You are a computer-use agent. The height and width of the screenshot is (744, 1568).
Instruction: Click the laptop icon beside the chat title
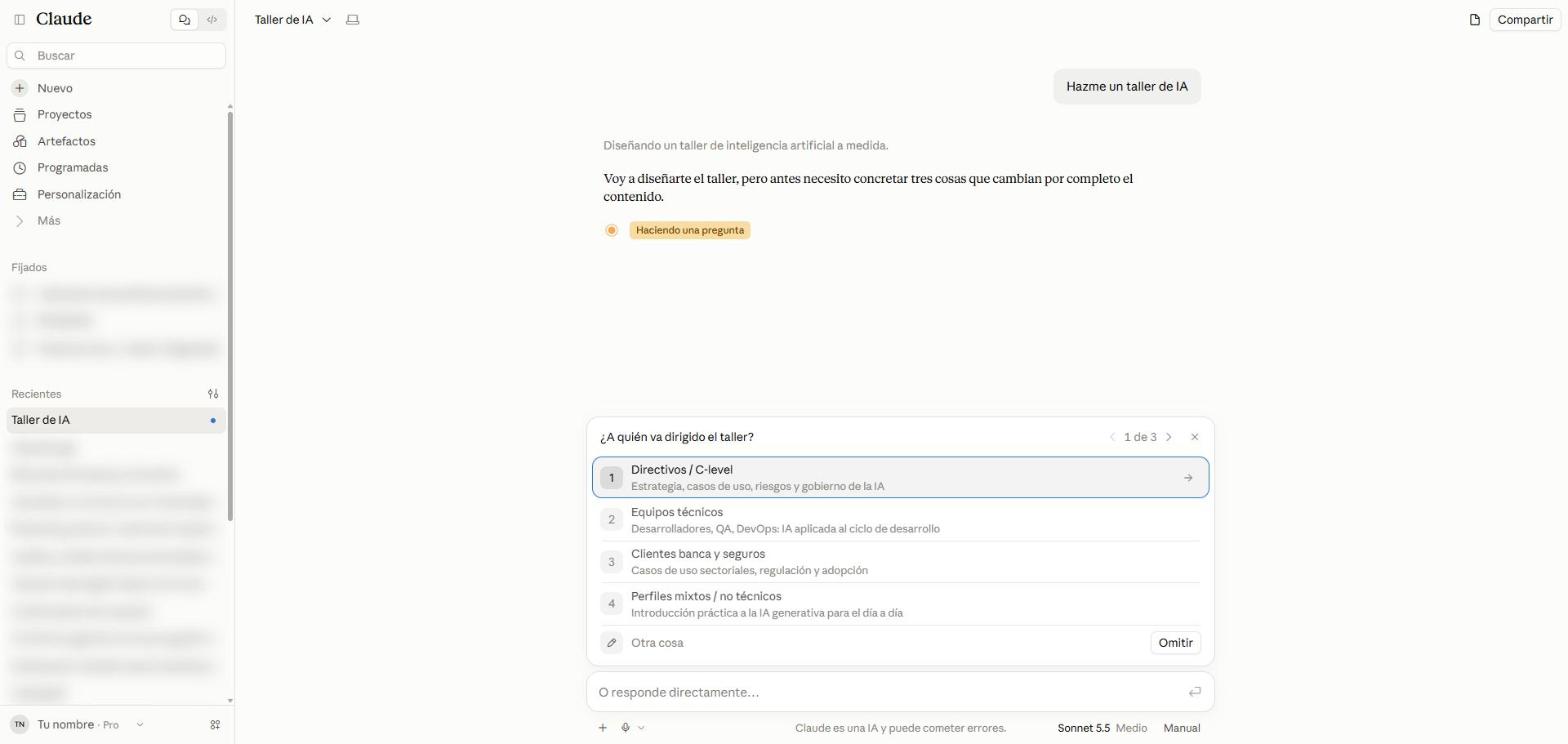click(x=352, y=20)
